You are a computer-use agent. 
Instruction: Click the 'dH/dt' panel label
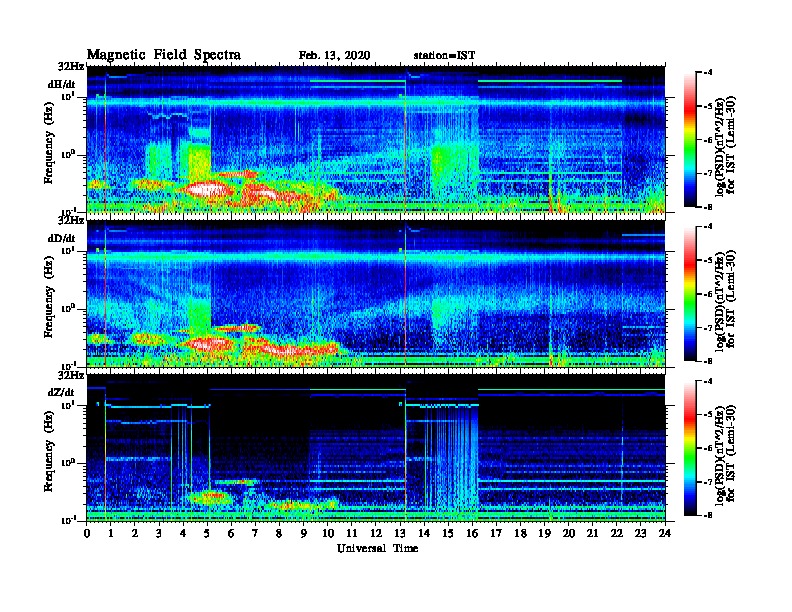[x=62, y=84]
